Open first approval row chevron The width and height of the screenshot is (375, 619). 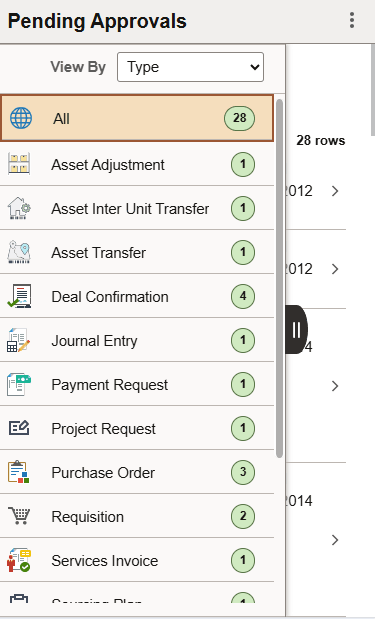(335, 191)
